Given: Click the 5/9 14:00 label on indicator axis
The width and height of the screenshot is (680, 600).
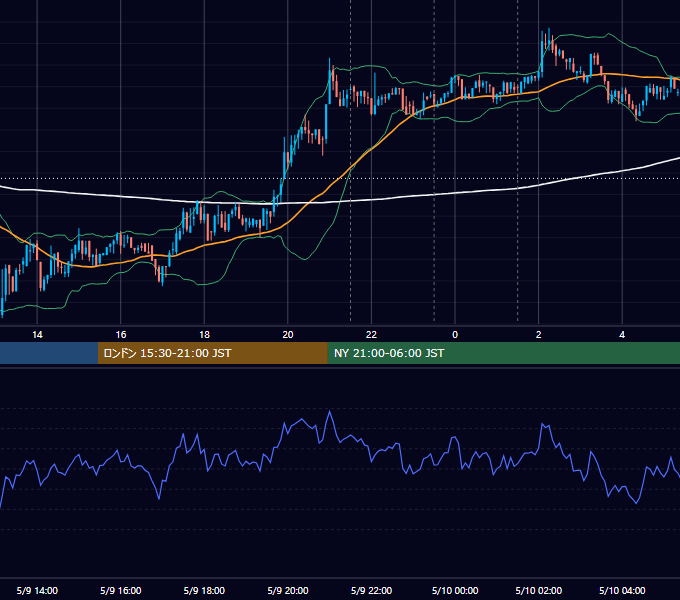Looking at the screenshot, I should 37,590.
